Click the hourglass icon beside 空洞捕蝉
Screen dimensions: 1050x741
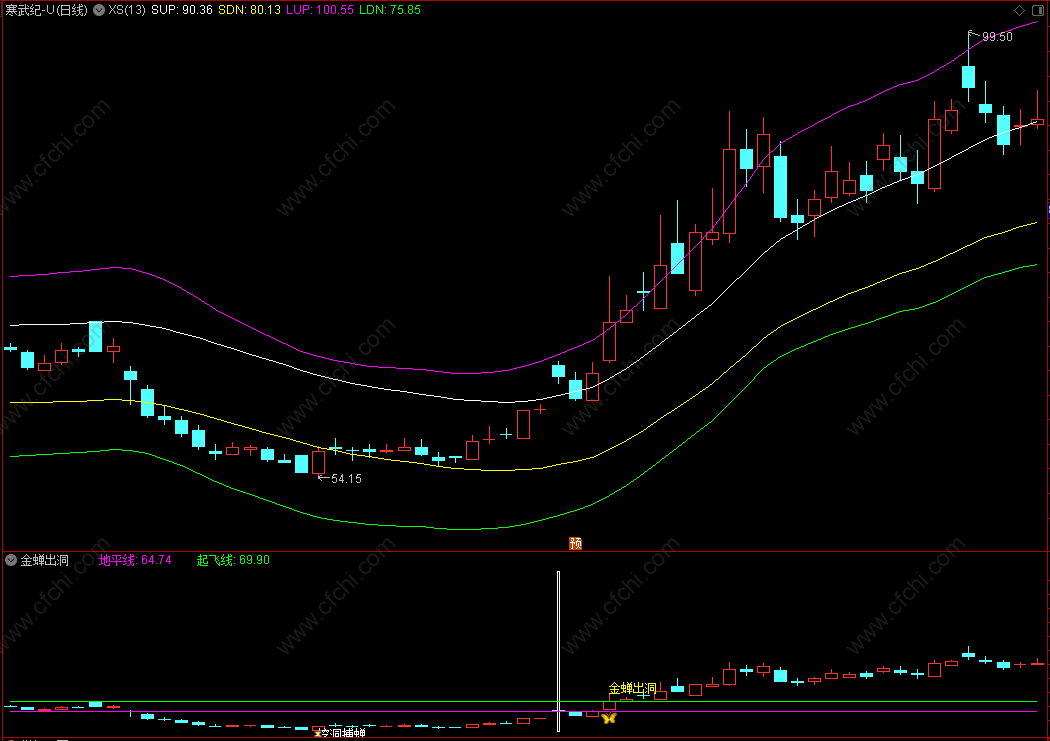pyautogui.click(x=317, y=733)
